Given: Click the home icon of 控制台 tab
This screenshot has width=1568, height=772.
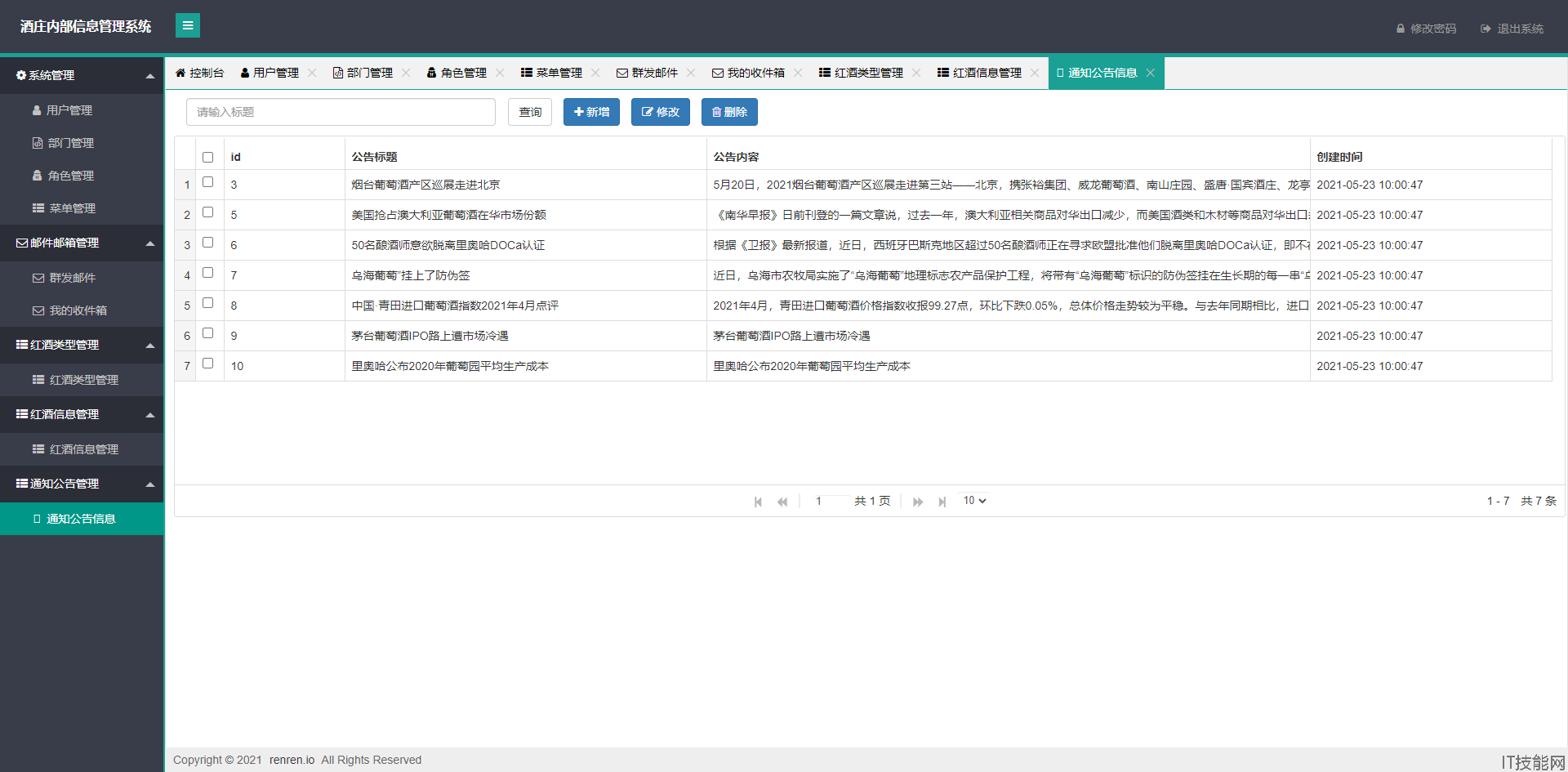Looking at the screenshot, I should pos(180,73).
